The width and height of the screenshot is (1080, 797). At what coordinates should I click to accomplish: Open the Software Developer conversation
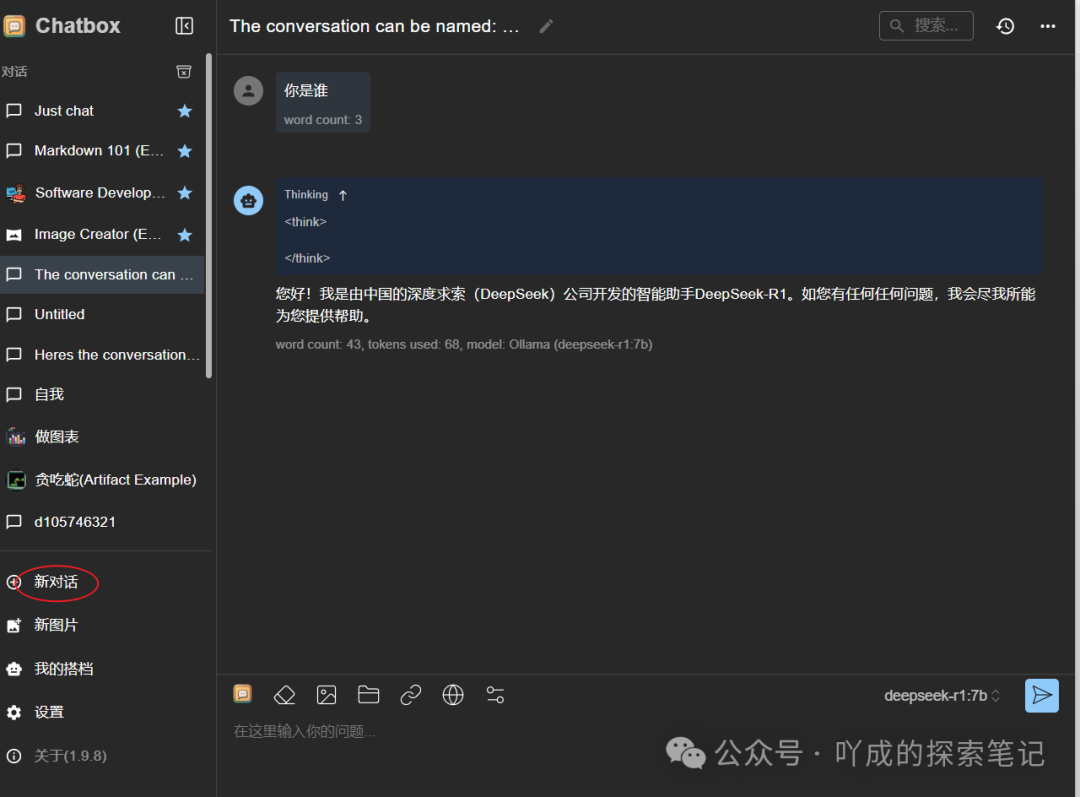point(102,193)
